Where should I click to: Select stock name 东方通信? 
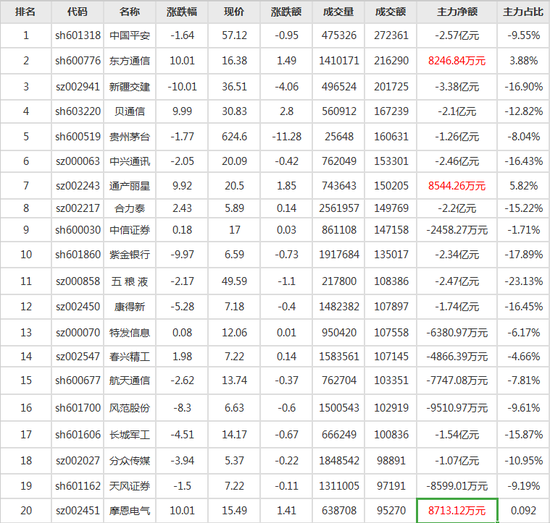(129, 61)
